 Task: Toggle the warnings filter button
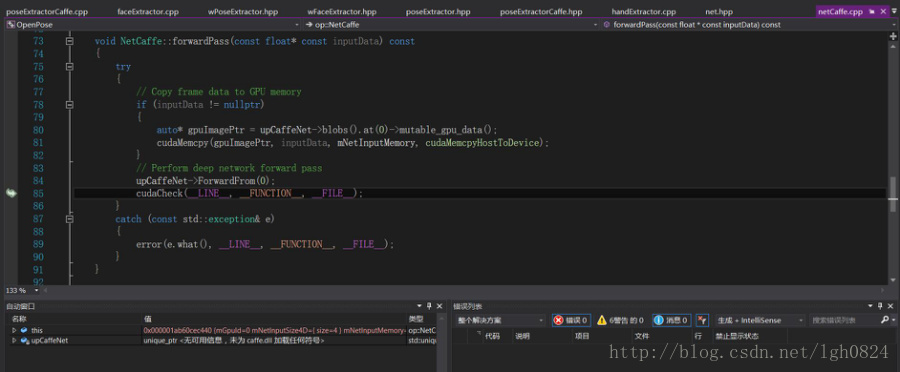[x=621, y=320]
